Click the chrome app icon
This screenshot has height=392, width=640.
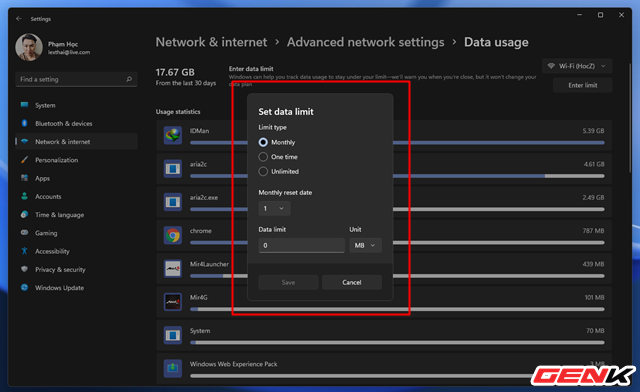(173, 235)
